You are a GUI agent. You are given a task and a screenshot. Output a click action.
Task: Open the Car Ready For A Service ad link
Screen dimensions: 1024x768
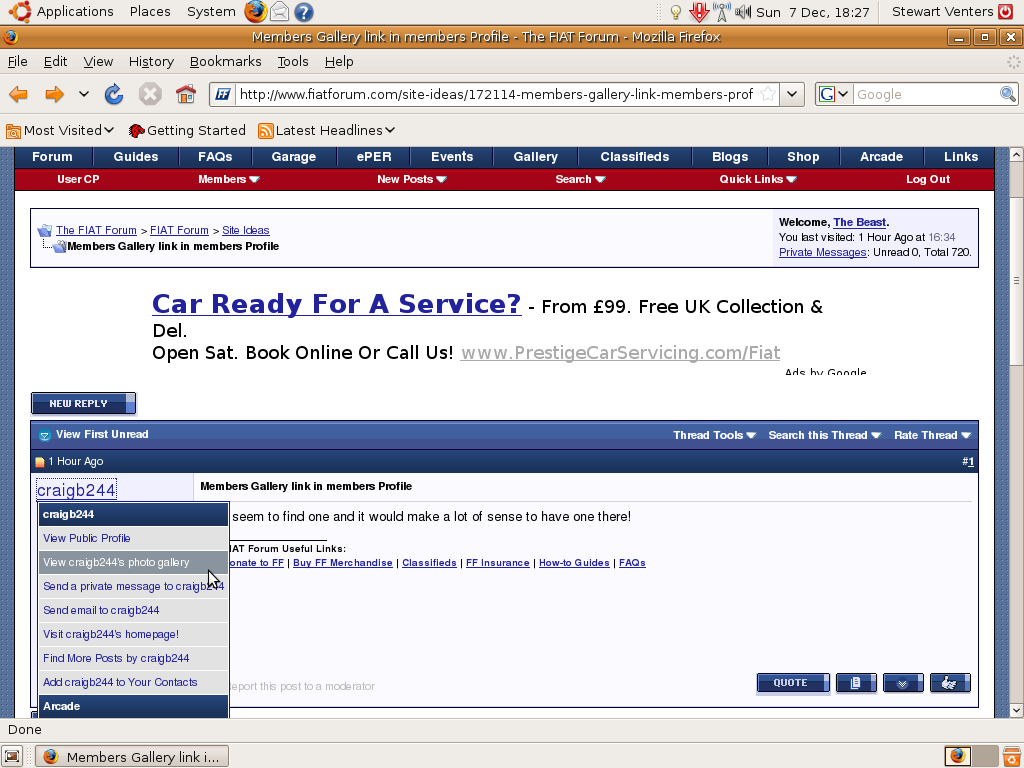[336, 304]
